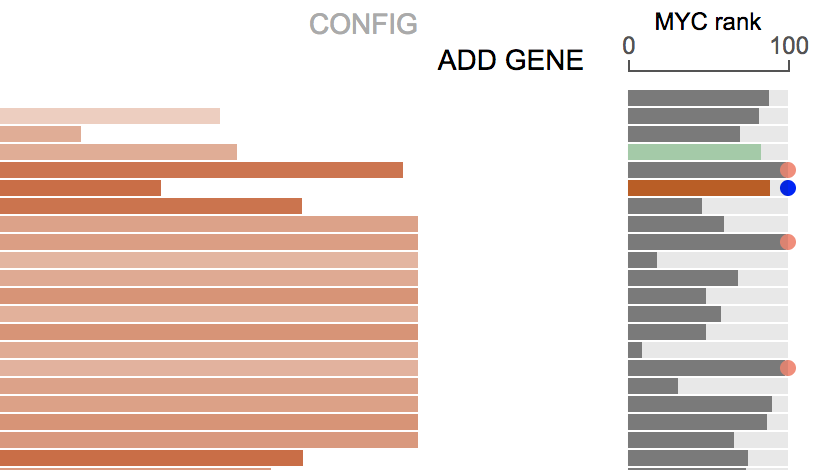Open the CONFIG menu
The width and height of the screenshot is (834, 470).
tap(363, 24)
